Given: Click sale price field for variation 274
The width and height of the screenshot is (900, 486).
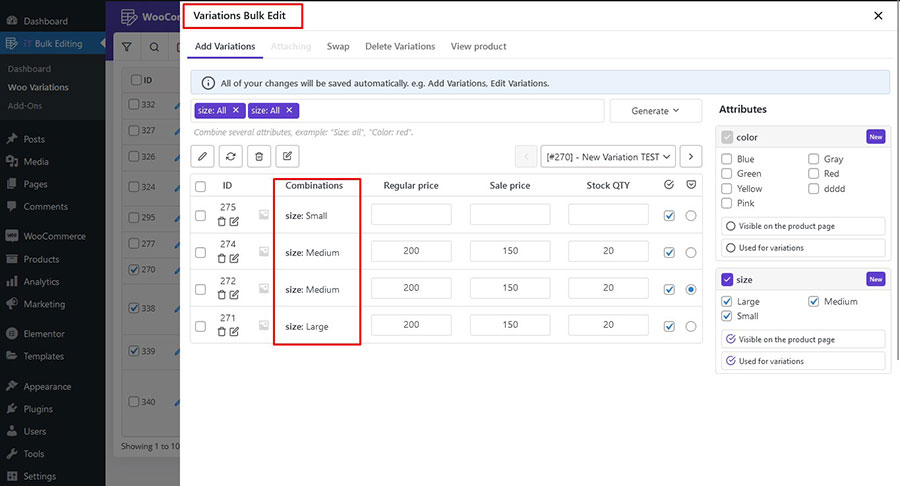Looking at the screenshot, I should (510, 251).
